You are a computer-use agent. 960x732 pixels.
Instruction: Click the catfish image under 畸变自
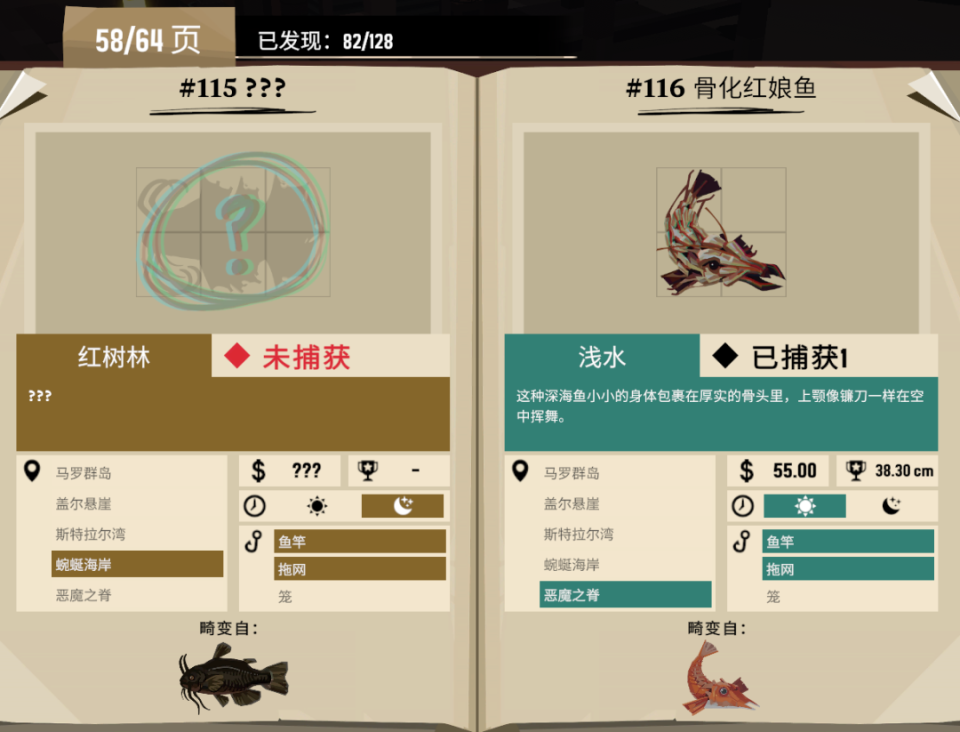click(x=233, y=676)
